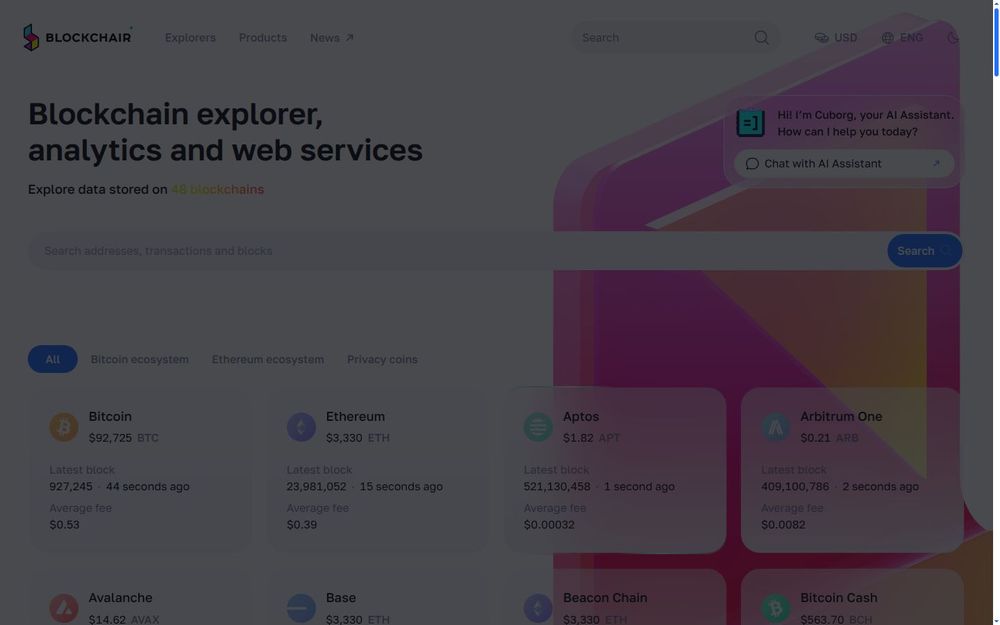Click Bitcoin average fee $0.53
Screen dimensions: 1000x625
(x=64, y=525)
